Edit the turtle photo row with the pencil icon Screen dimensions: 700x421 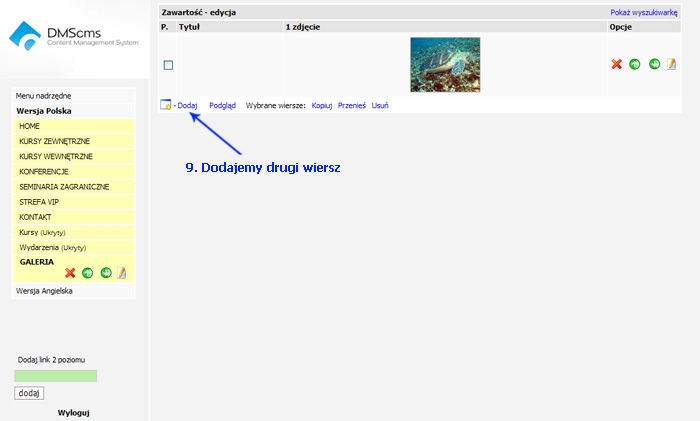click(671, 64)
